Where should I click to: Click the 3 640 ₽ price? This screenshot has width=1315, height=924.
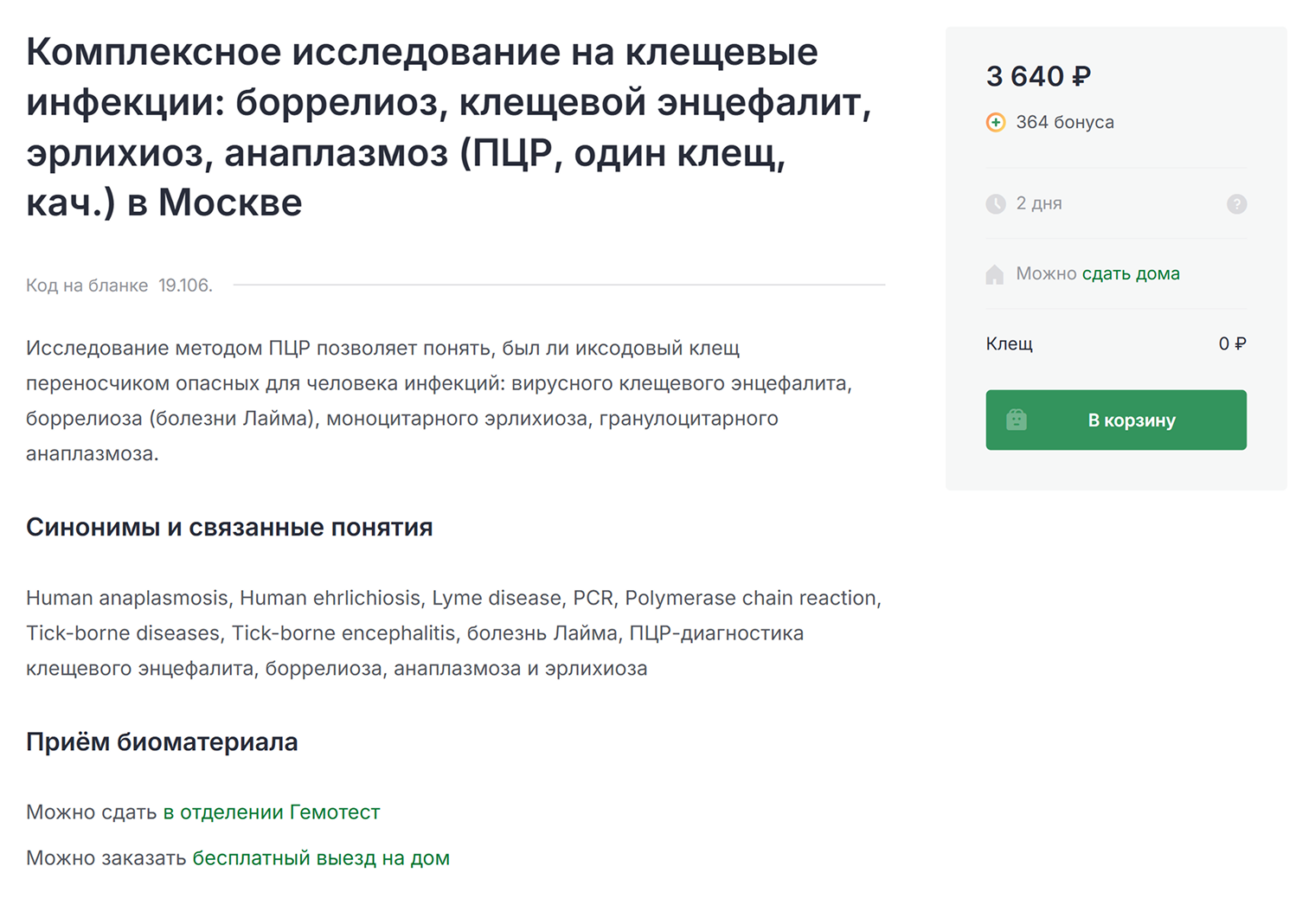1038,76
